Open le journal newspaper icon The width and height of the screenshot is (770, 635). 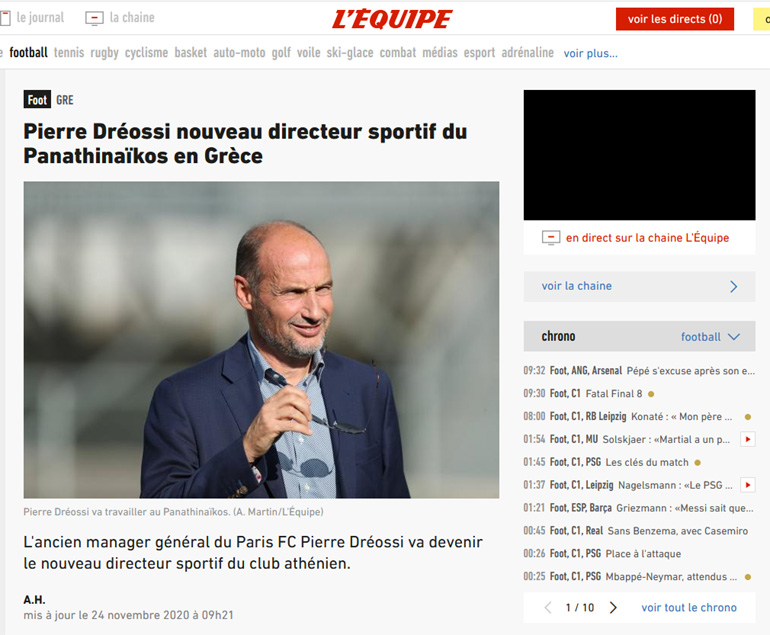(5, 18)
